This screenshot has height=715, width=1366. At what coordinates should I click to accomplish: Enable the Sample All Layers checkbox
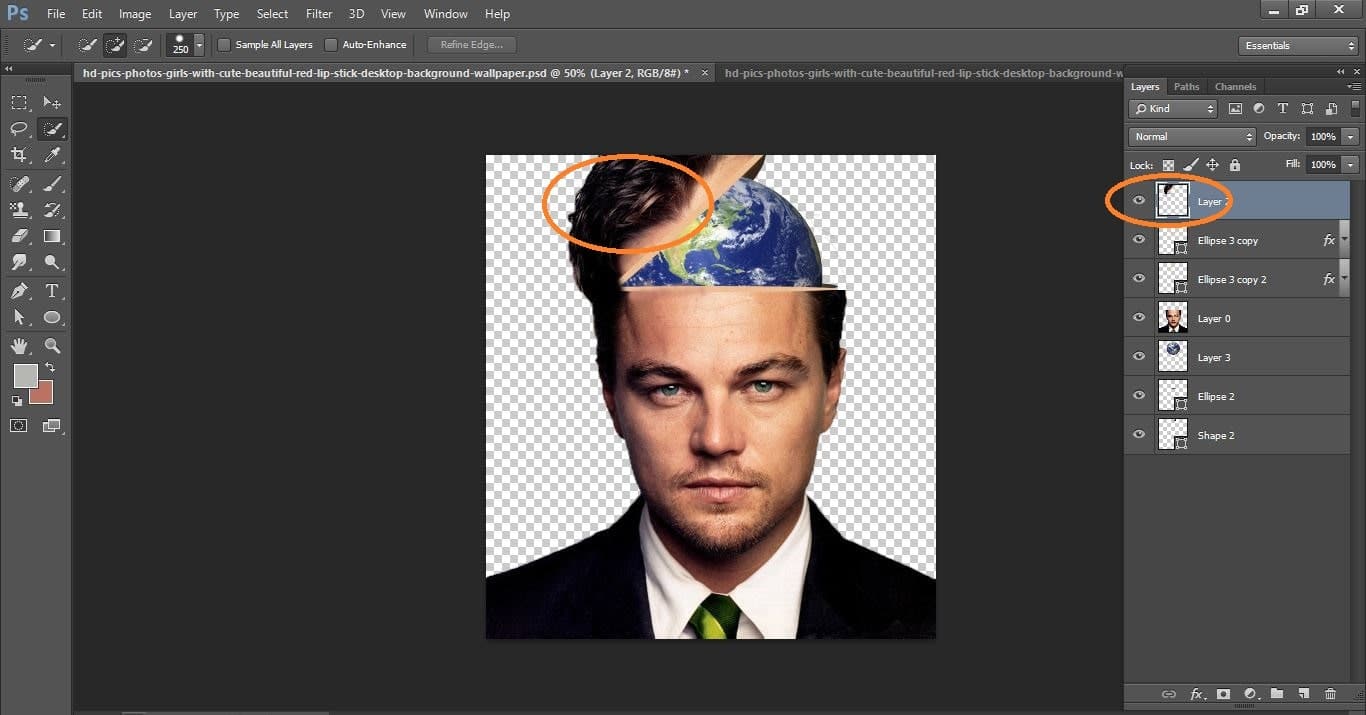point(224,44)
